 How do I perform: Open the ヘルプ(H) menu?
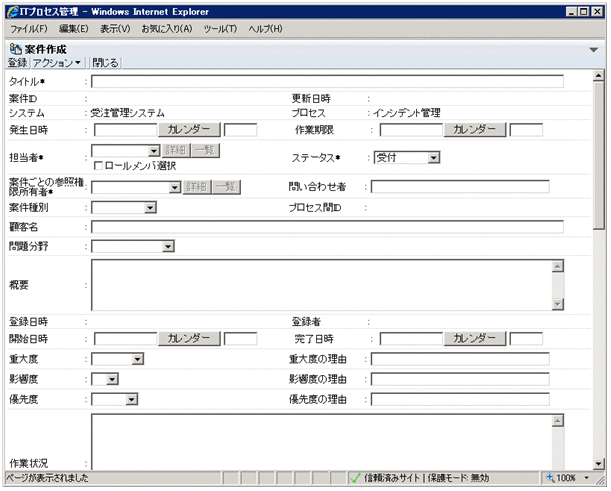click(265, 29)
